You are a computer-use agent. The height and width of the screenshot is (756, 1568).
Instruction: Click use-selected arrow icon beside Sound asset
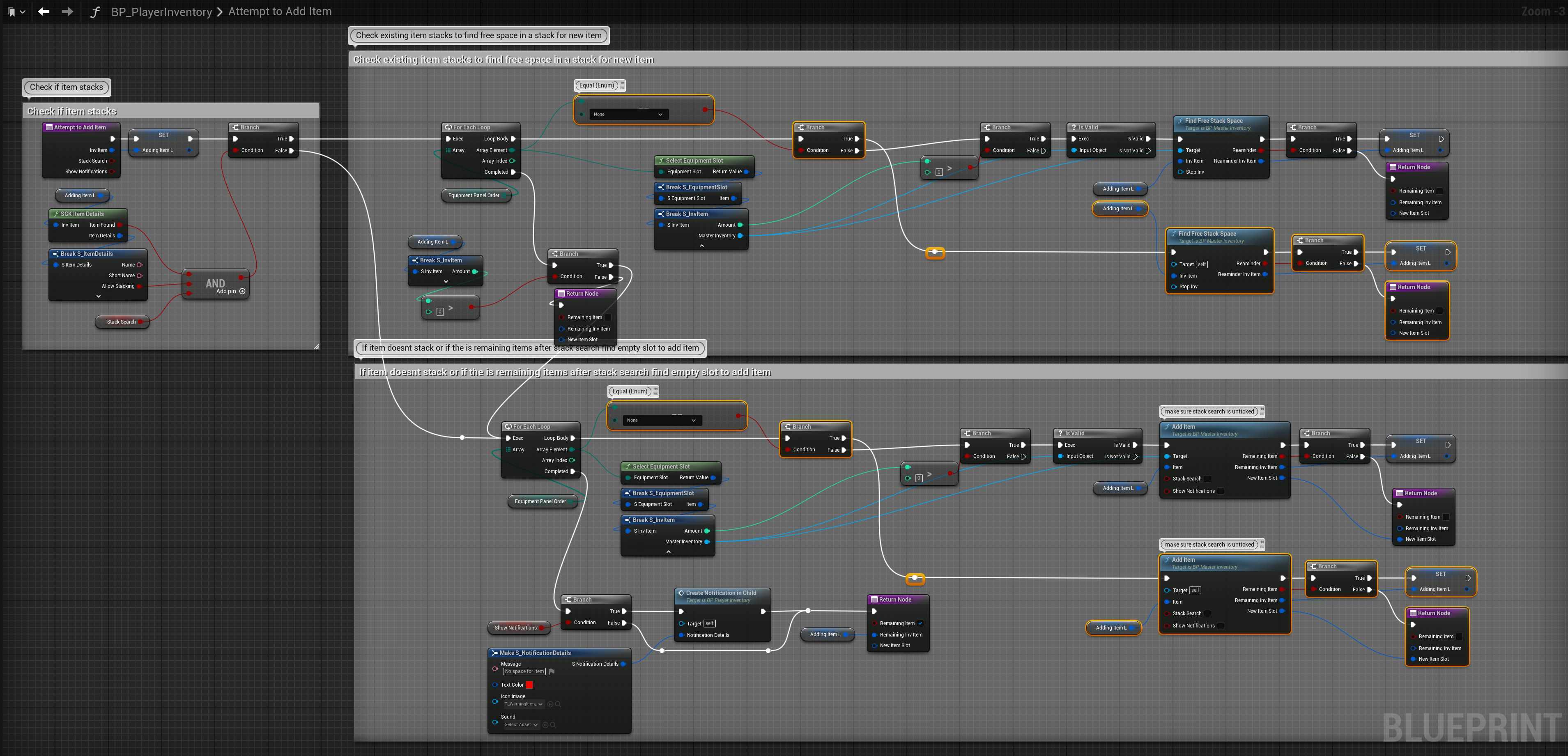point(546,725)
